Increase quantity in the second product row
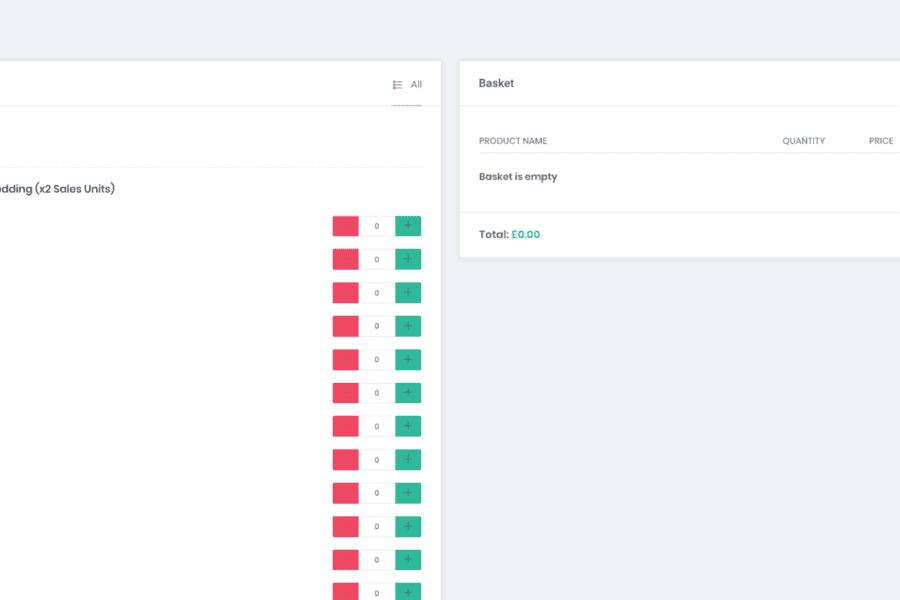This screenshot has width=900, height=600. (408, 259)
